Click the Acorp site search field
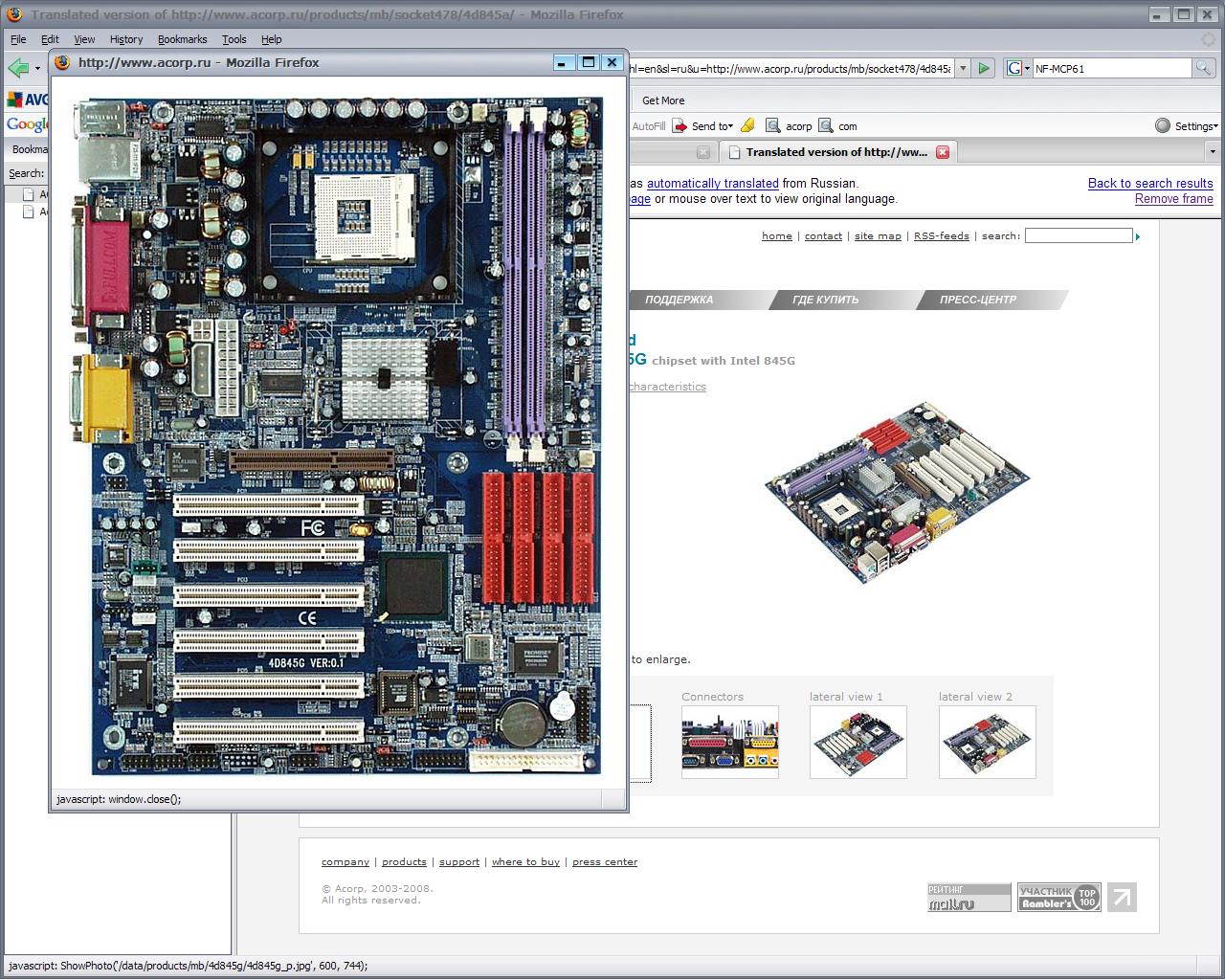Viewport: 1225px width, 980px height. coord(1079,235)
